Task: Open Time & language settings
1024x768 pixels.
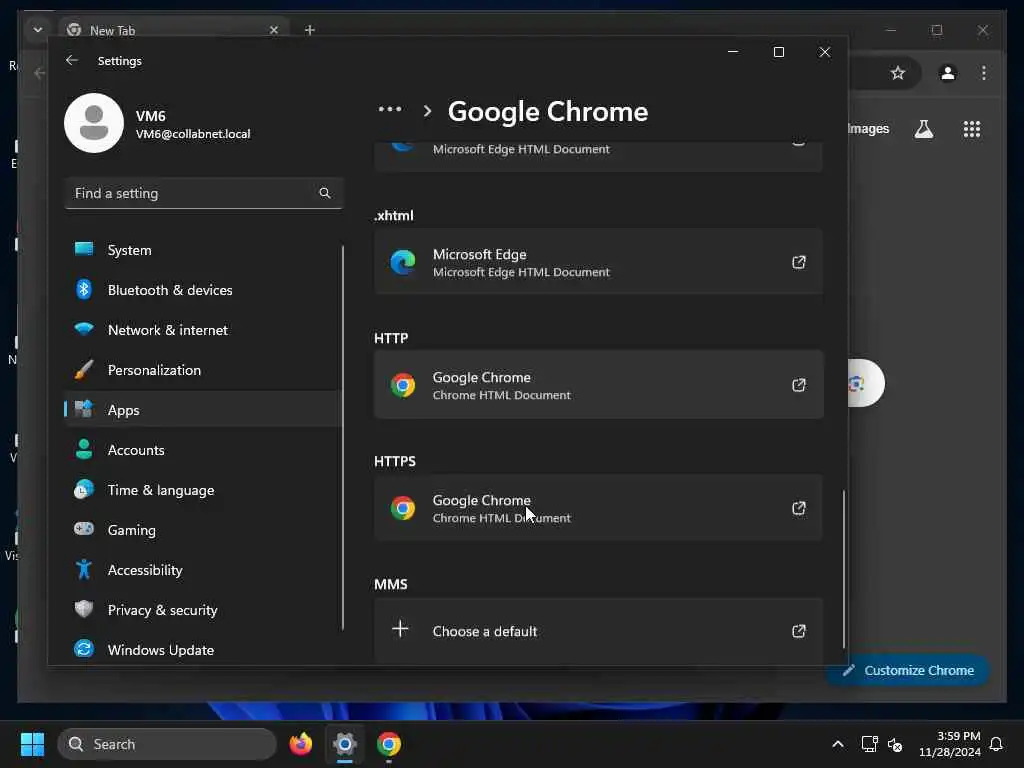Action: (x=204, y=490)
